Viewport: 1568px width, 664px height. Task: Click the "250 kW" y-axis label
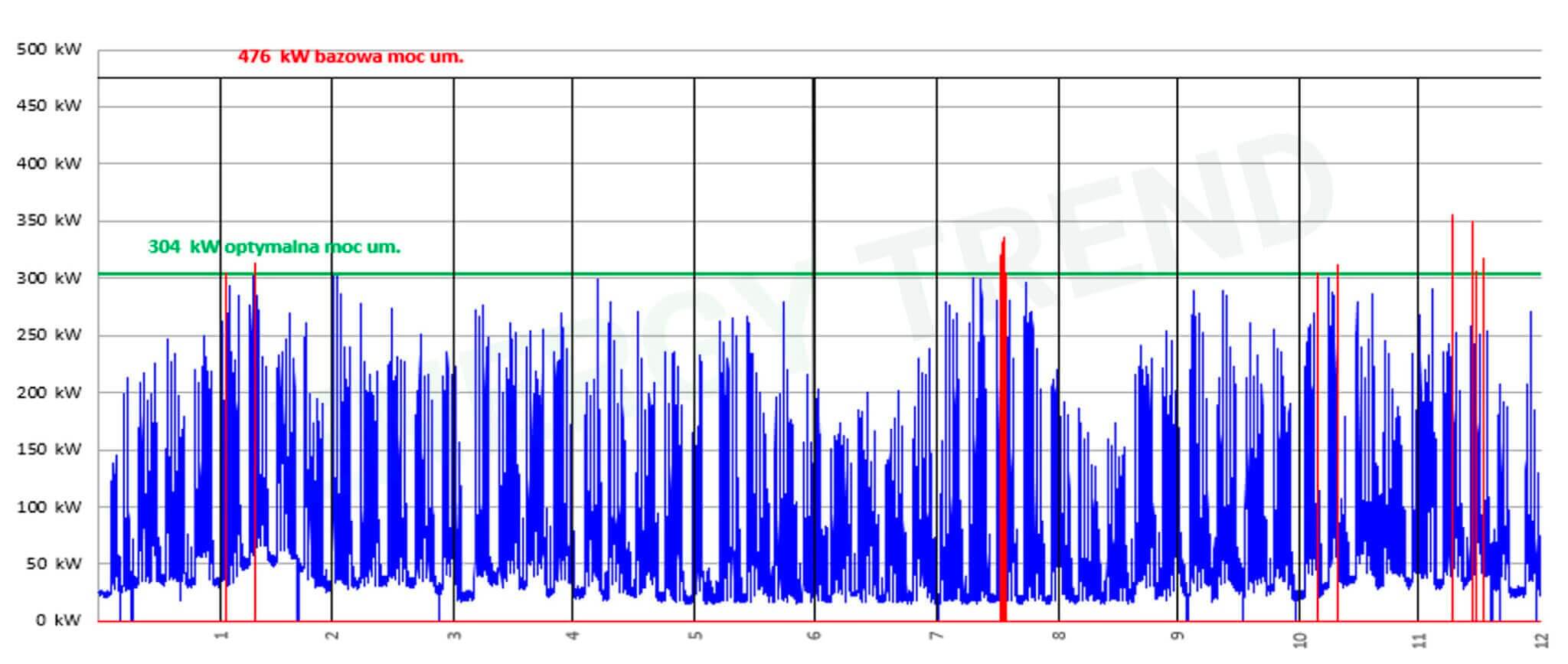tap(48, 335)
